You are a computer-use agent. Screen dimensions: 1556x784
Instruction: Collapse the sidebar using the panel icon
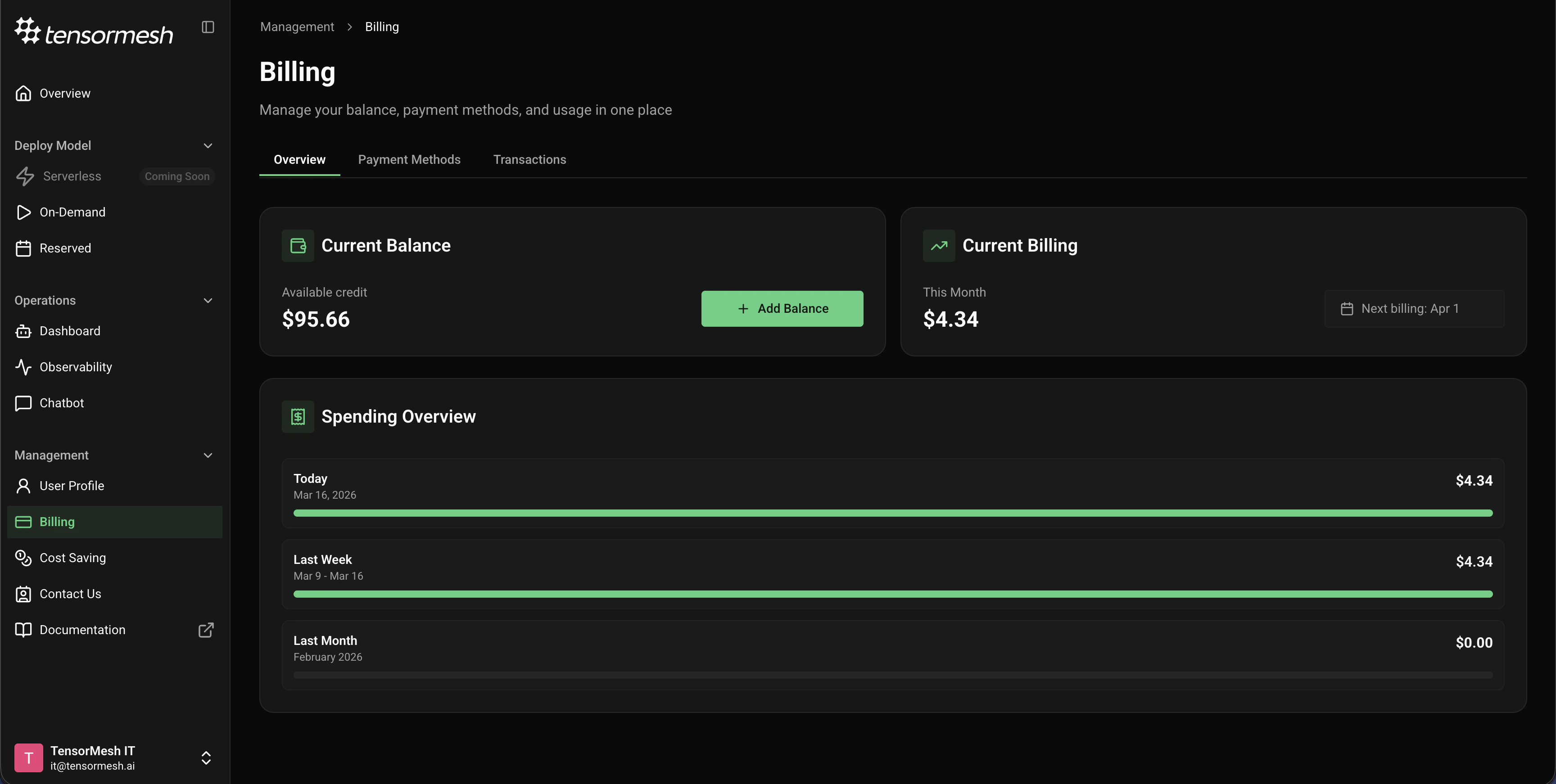pos(208,27)
